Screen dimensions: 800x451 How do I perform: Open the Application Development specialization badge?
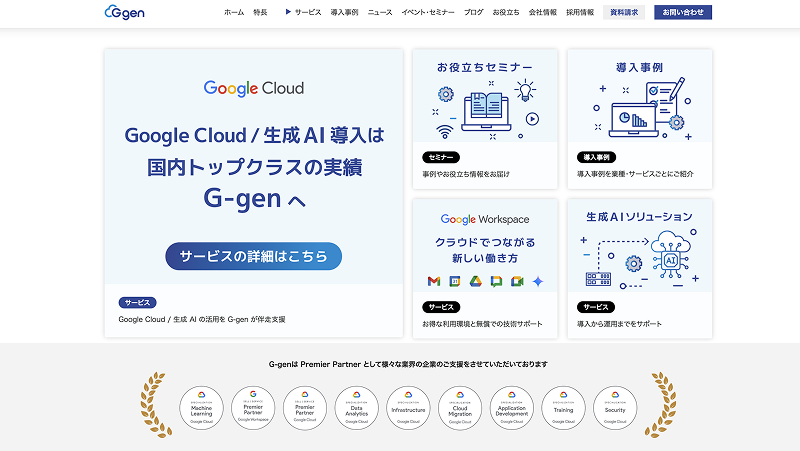pos(512,408)
